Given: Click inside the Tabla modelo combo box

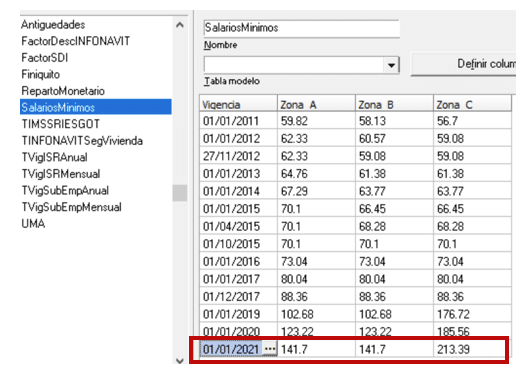Looking at the screenshot, I should 294,65.
